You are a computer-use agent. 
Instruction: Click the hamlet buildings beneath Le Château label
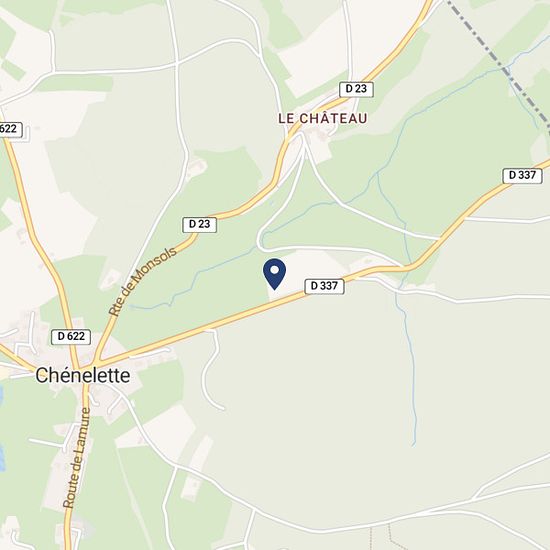click(317, 142)
